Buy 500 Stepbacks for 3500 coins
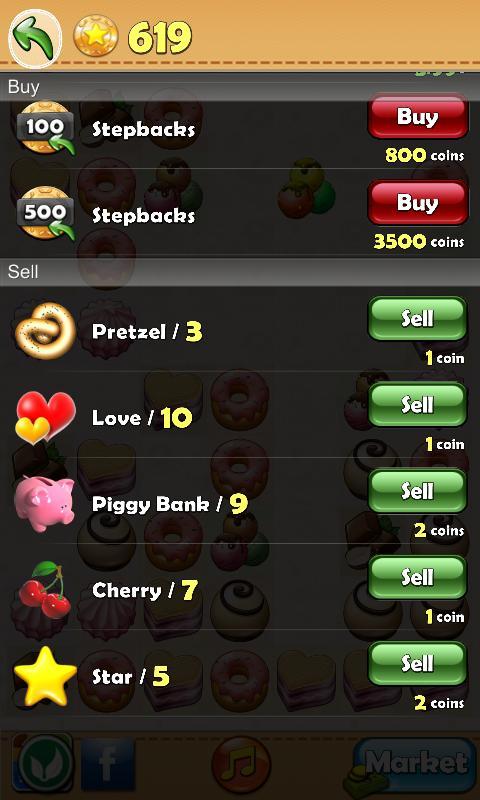480x800 pixels. pyautogui.click(x=417, y=203)
